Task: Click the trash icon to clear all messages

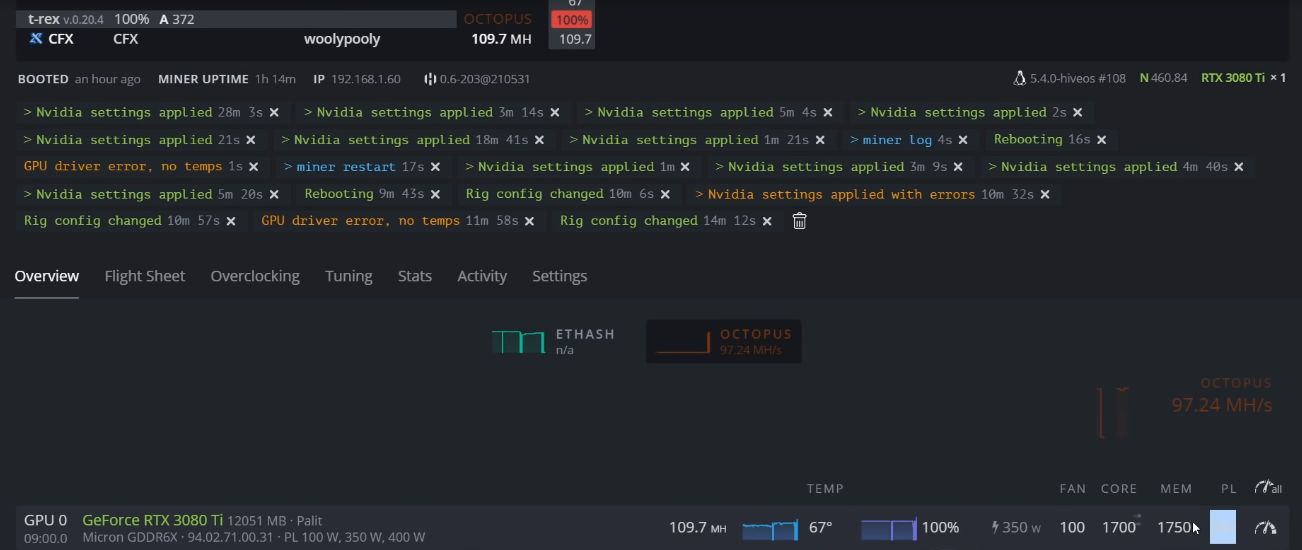Action: tap(799, 221)
